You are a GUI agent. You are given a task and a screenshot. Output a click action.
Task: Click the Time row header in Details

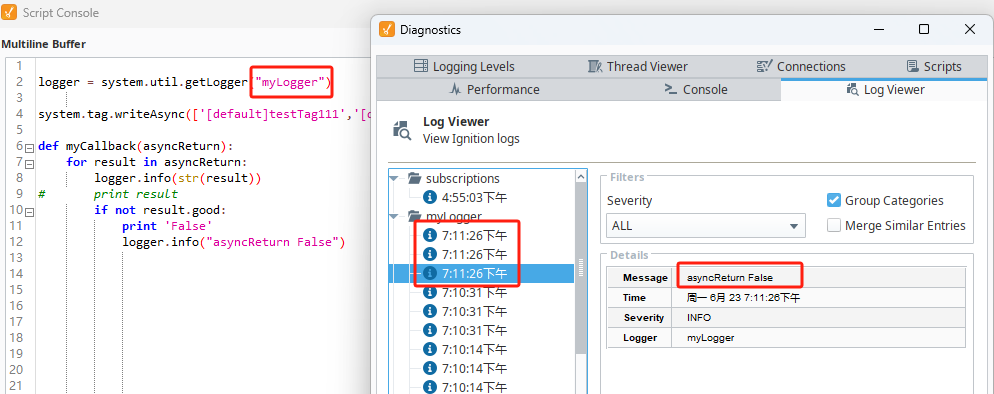coord(640,298)
